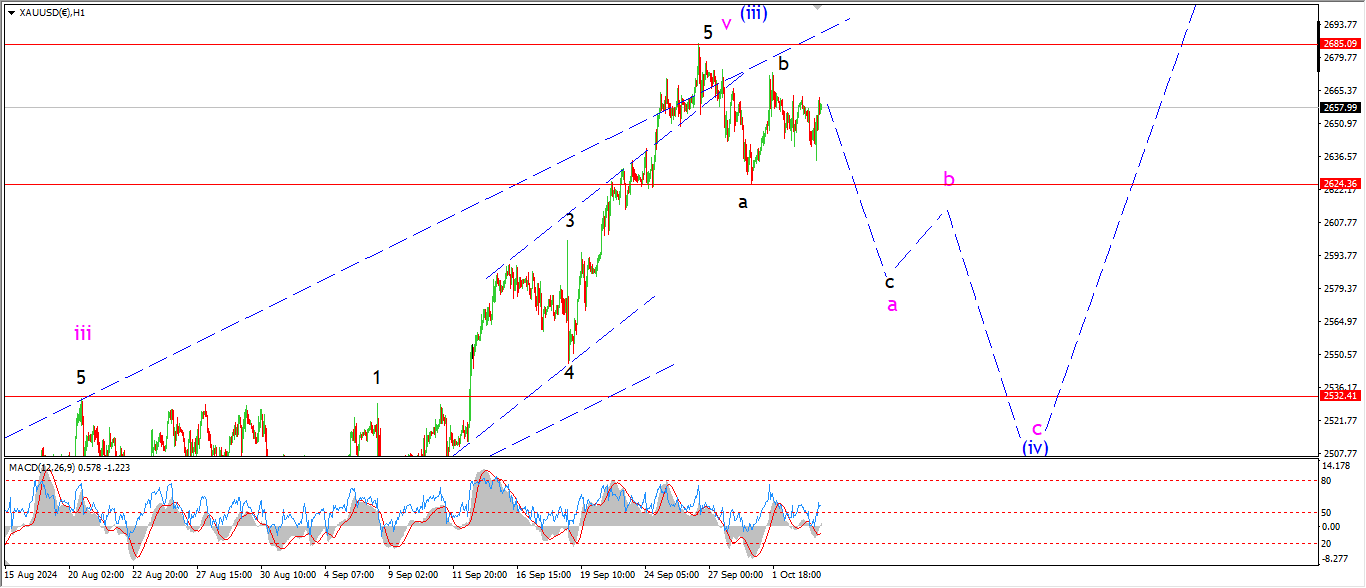Click the black 2657.99 current price tag
The width and height of the screenshot is (1366, 588).
[1340, 107]
